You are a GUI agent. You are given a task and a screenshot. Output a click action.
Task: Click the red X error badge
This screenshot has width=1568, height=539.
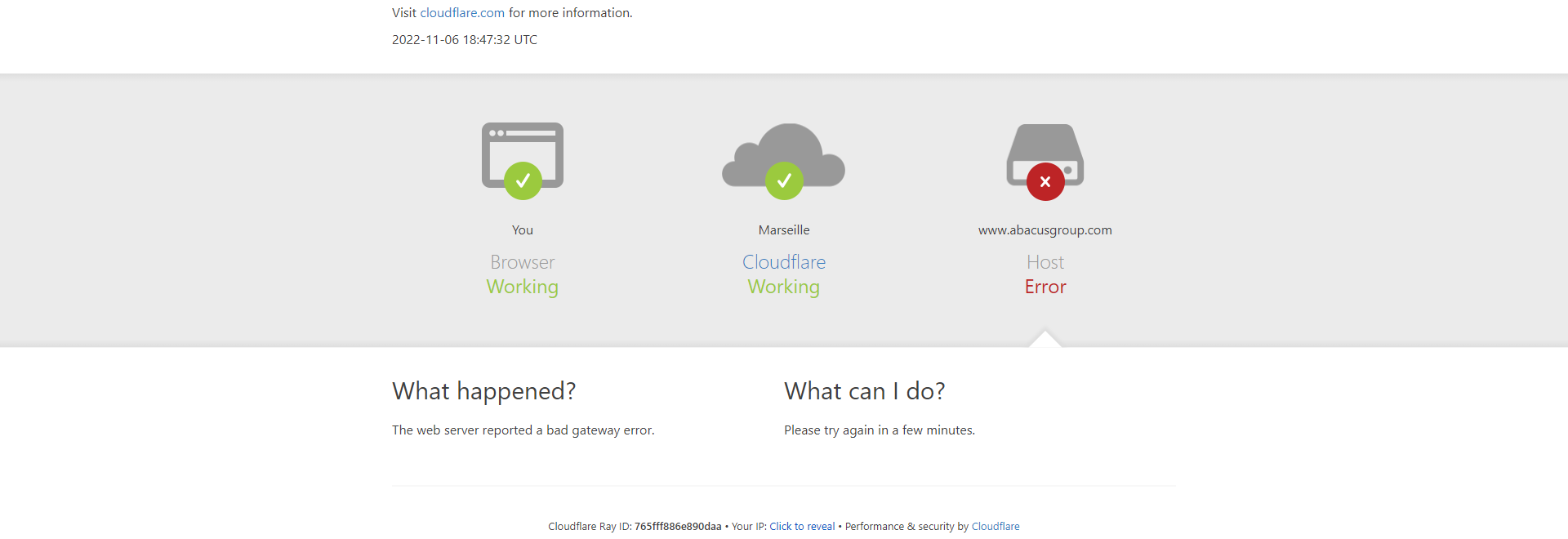pos(1045,181)
